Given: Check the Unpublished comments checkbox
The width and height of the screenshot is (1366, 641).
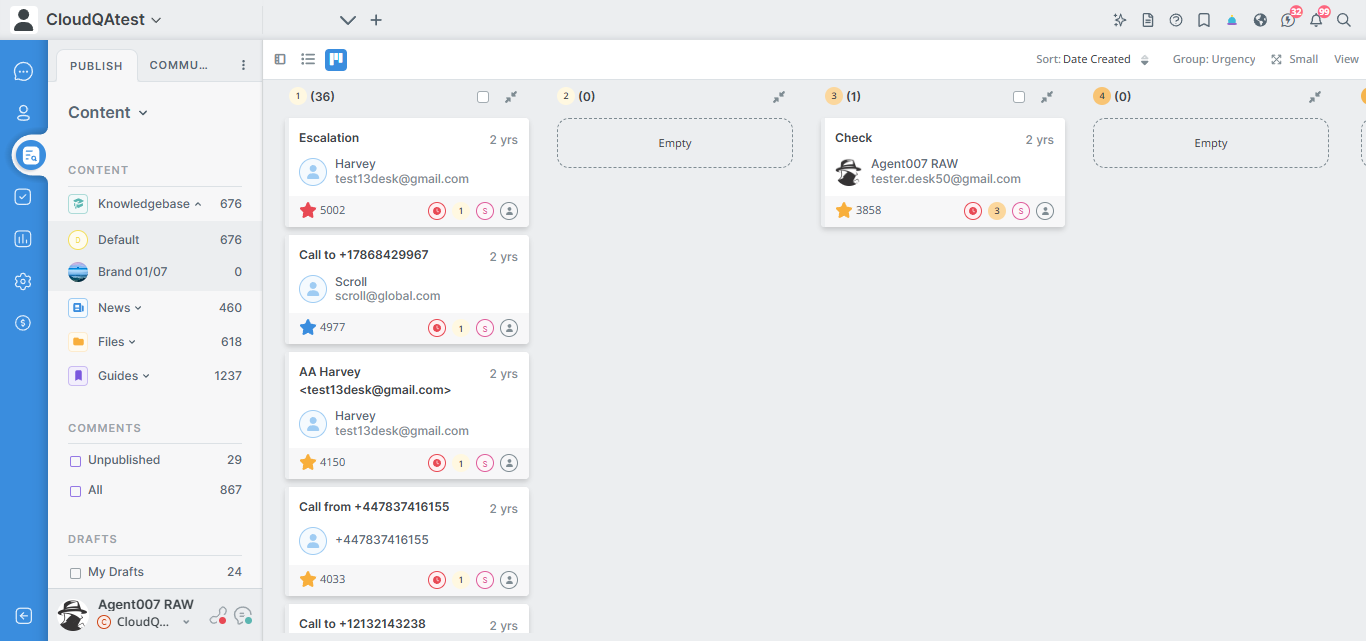Looking at the screenshot, I should coord(75,461).
